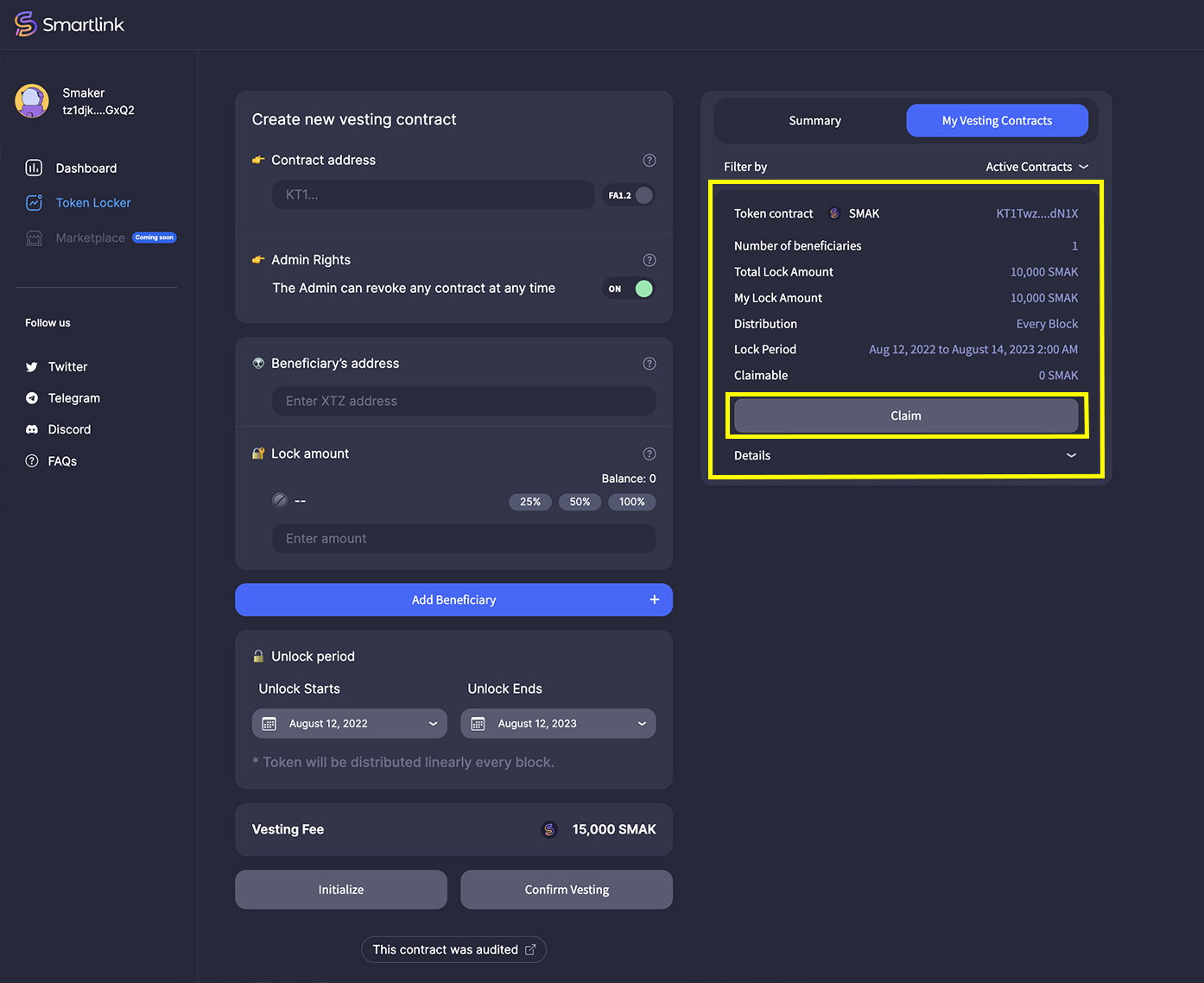
Task: Click the Claim button
Action: pos(906,415)
